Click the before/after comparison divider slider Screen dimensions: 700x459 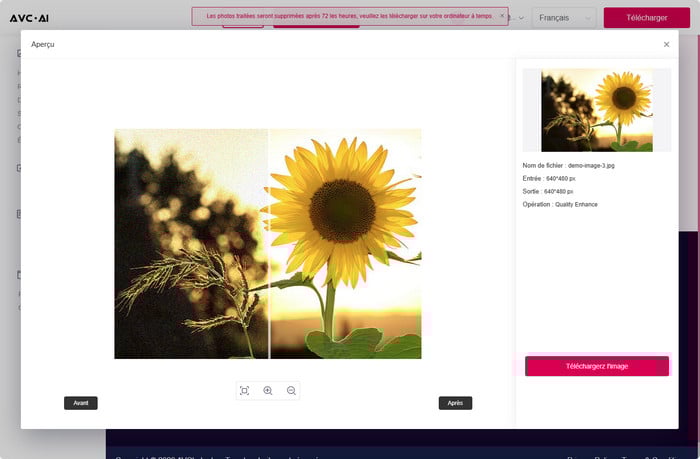(269, 244)
